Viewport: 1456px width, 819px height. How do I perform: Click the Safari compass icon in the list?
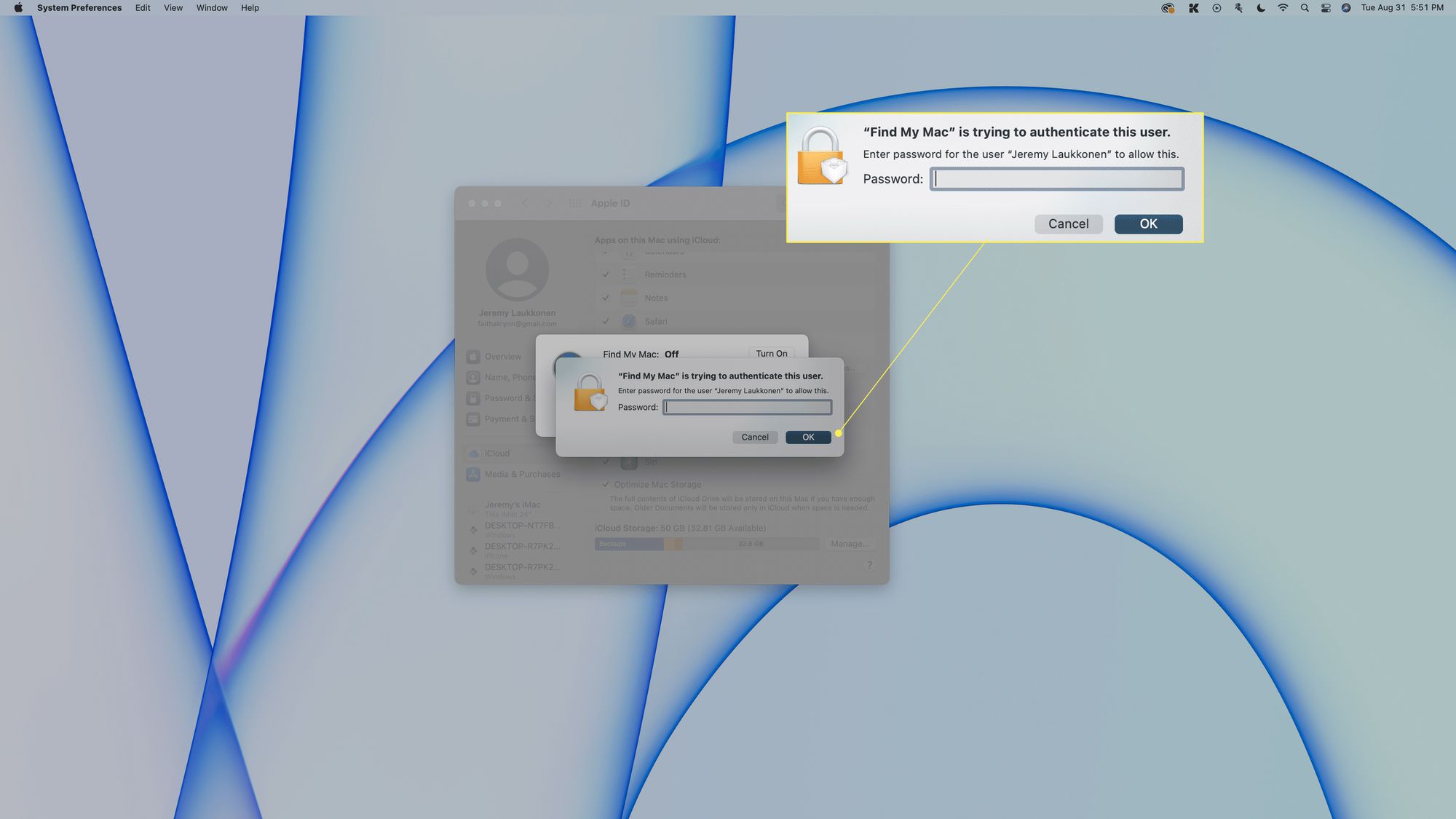tap(629, 321)
